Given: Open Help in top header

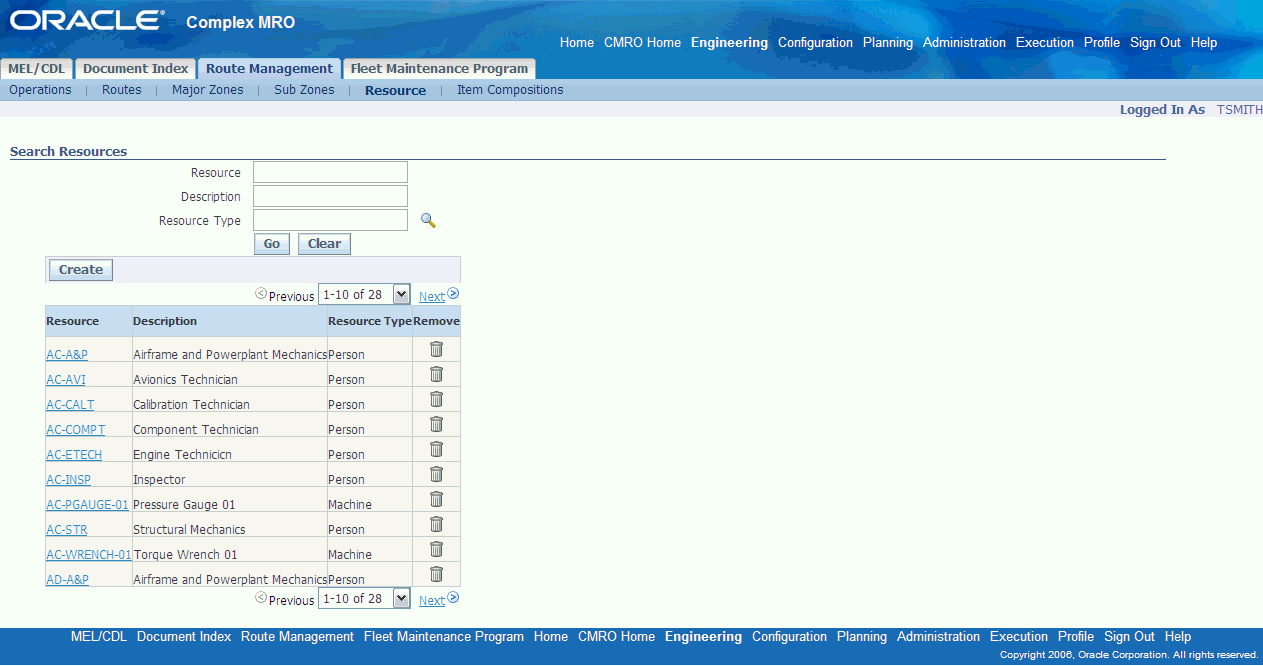Looking at the screenshot, I should [x=1204, y=43].
